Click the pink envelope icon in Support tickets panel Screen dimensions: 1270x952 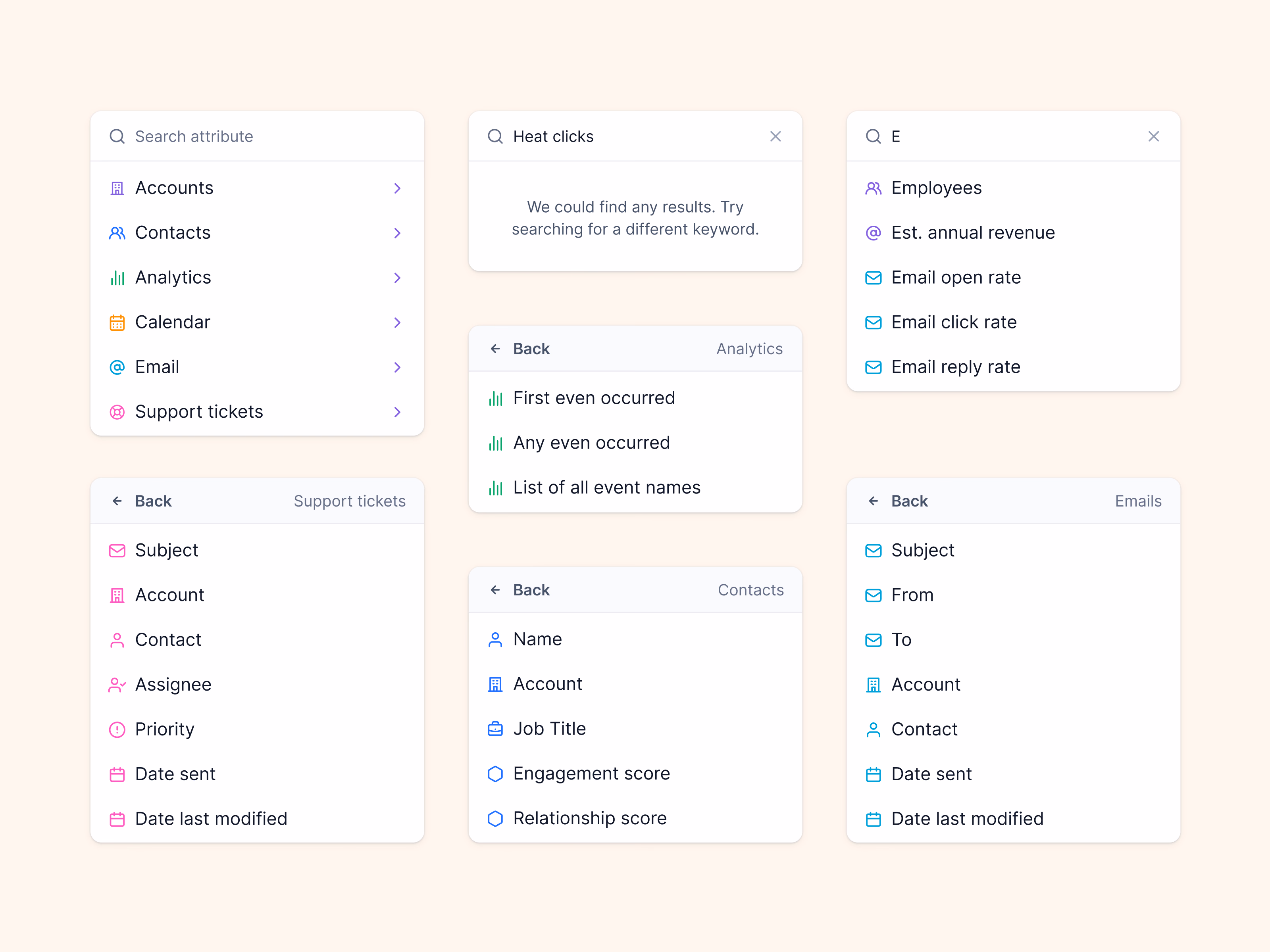coord(117,551)
